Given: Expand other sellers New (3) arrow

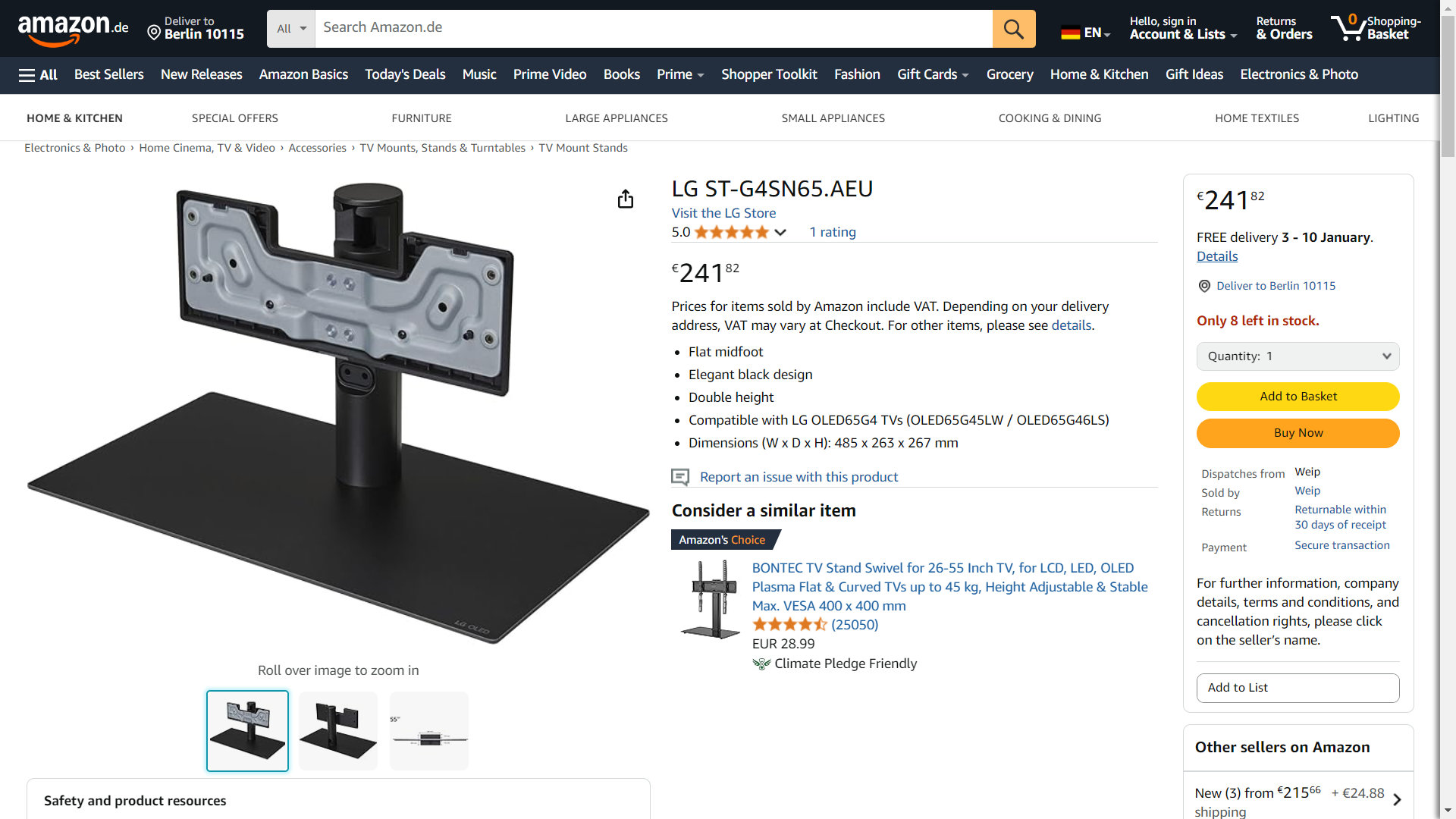Looking at the screenshot, I should pyautogui.click(x=1397, y=800).
